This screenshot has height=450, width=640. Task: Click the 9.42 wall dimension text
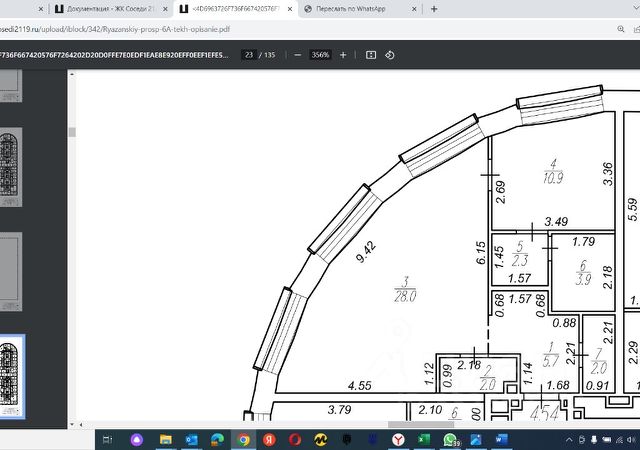tap(365, 252)
